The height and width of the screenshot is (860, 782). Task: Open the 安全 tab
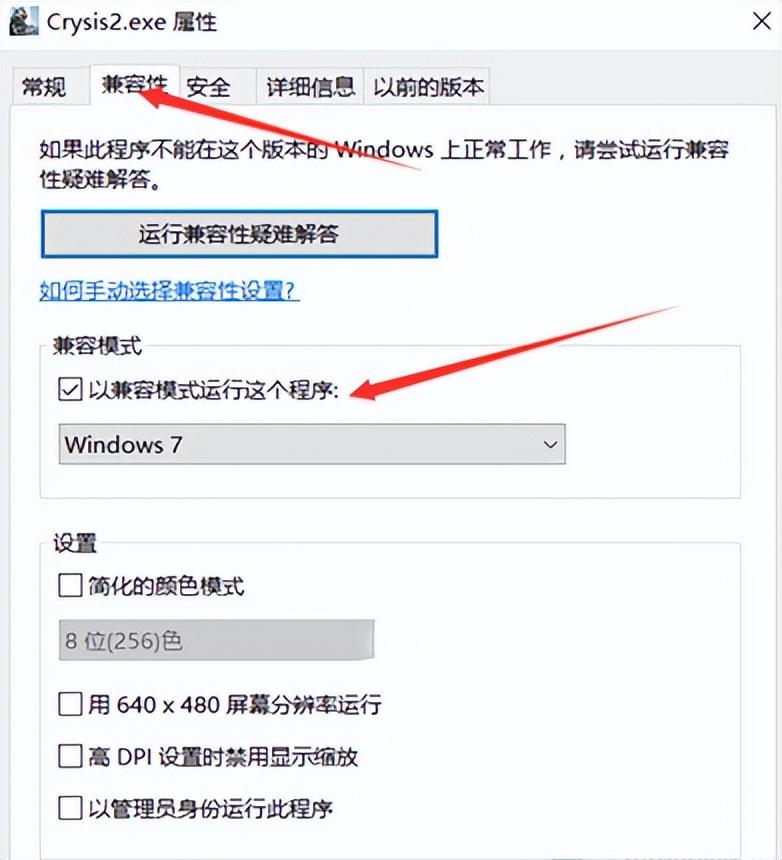209,87
